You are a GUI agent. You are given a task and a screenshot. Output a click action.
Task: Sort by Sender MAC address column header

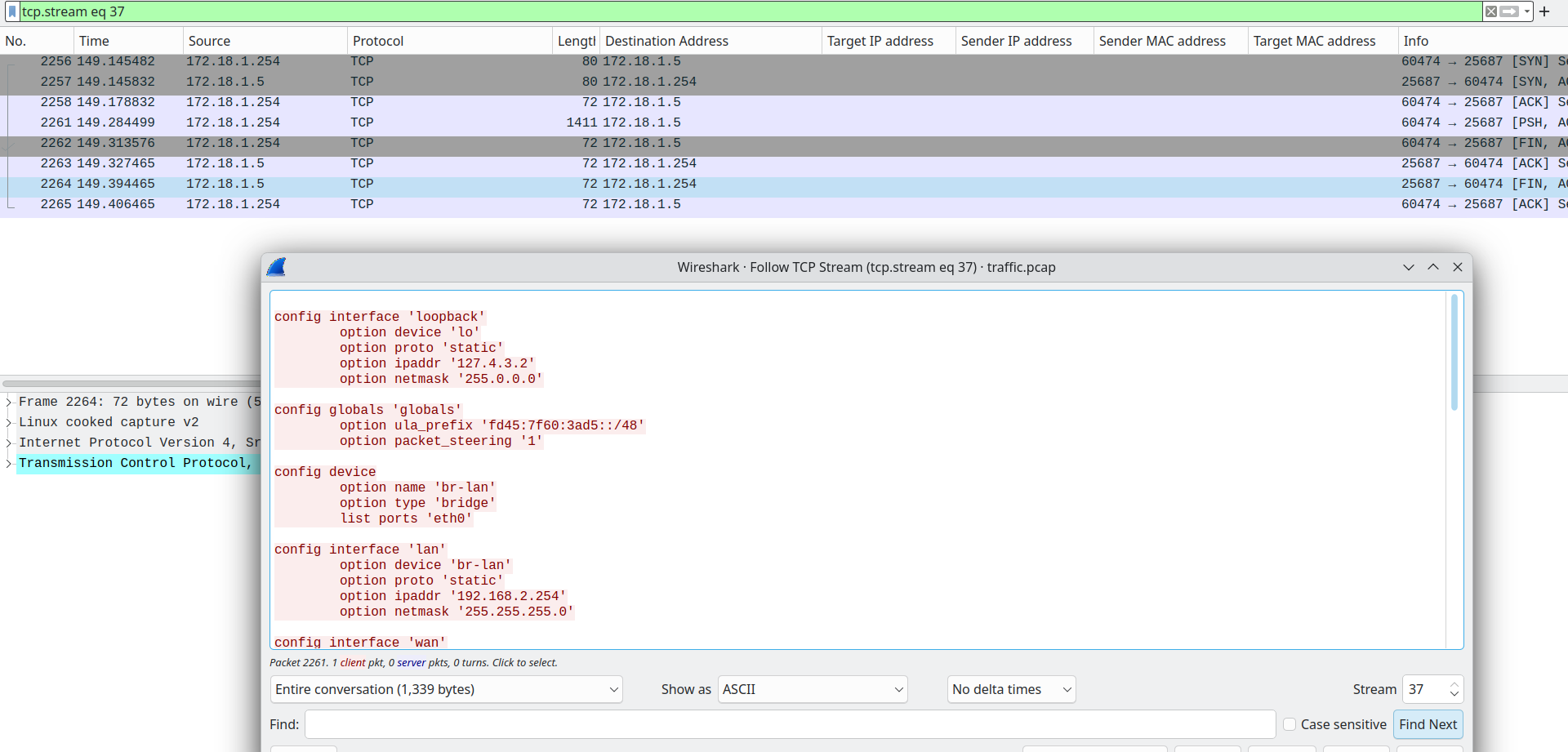[x=1170, y=41]
